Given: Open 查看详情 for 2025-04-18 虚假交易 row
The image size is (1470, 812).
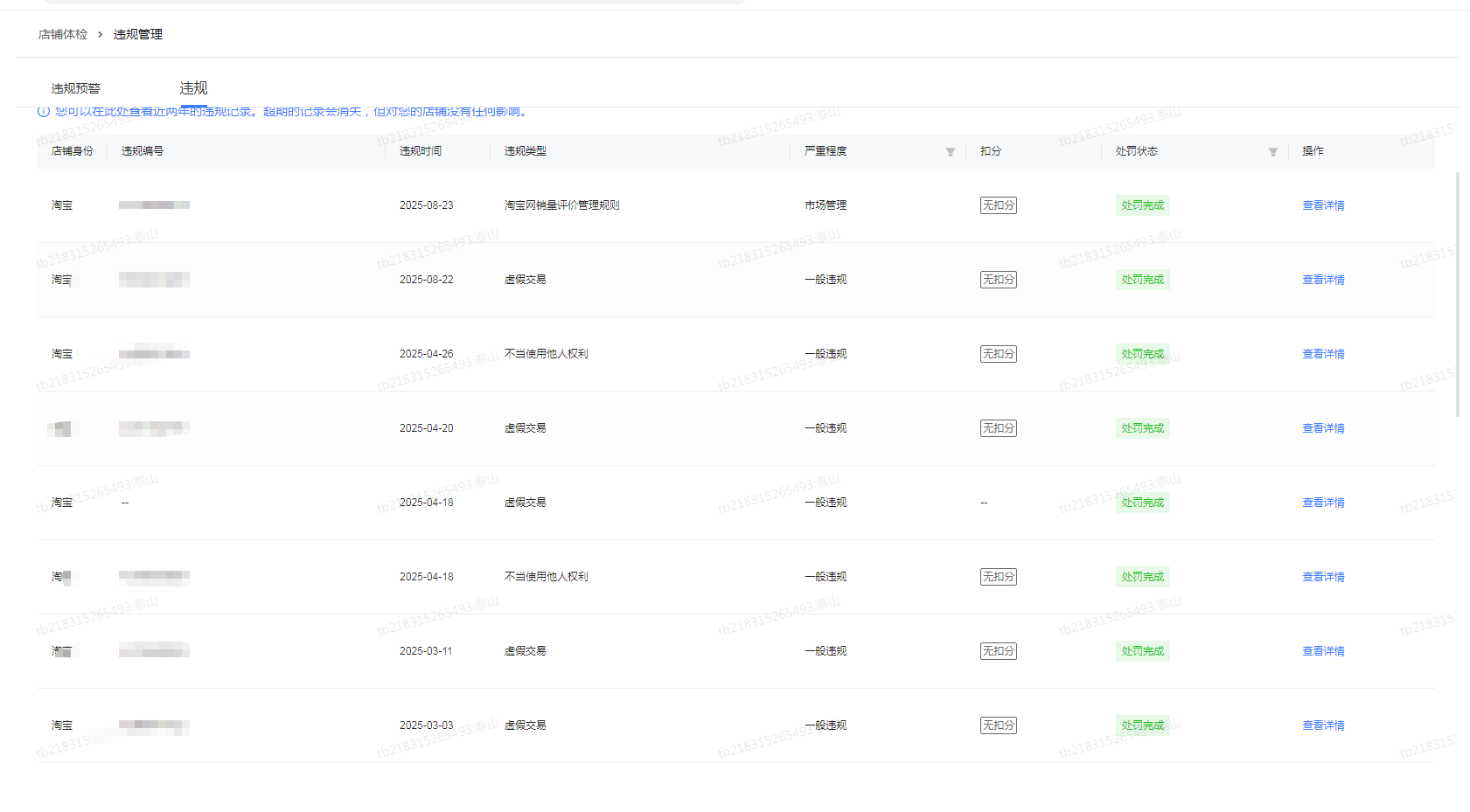Looking at the screenshot, I should pyautogui.click(x=1323, y=503).
